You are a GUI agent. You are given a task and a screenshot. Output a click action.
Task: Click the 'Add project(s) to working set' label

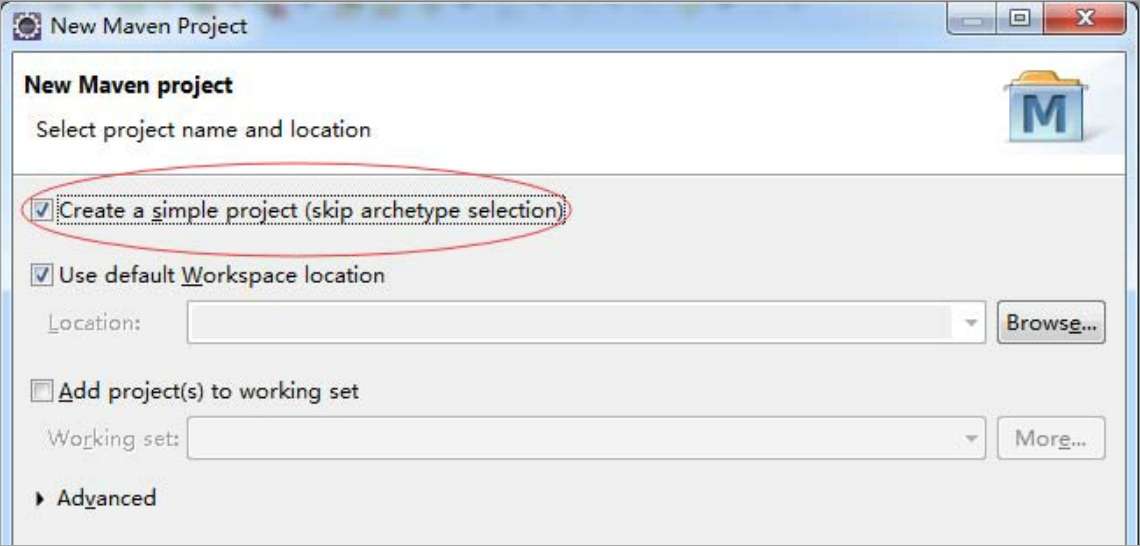tap(209, 392)
